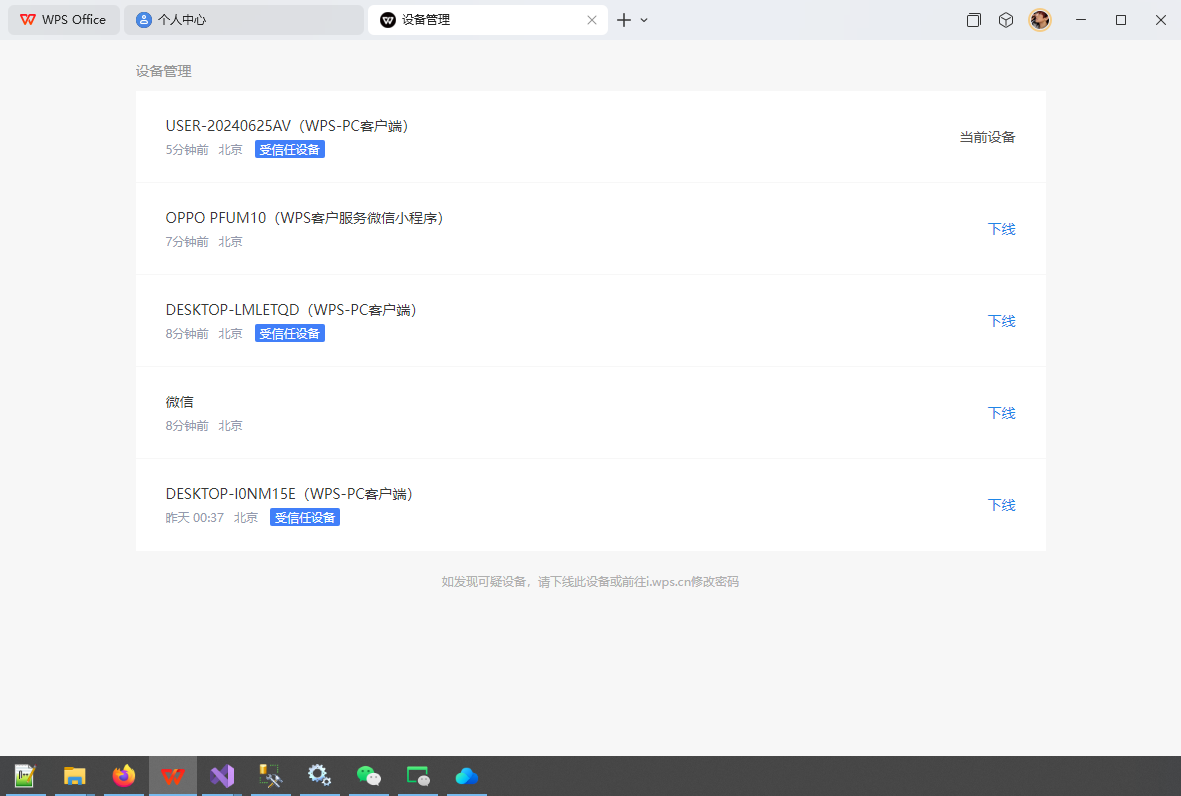Click the 7分钟前 timestamp

[x=187, y=242]
